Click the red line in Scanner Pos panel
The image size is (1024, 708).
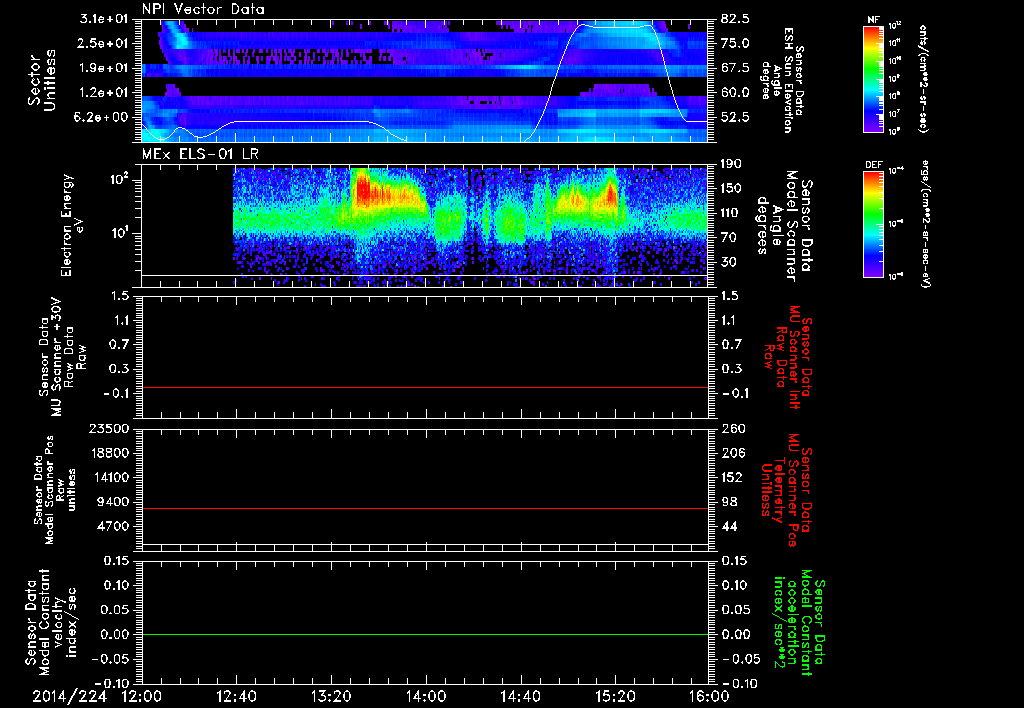[x=425, y=508]
